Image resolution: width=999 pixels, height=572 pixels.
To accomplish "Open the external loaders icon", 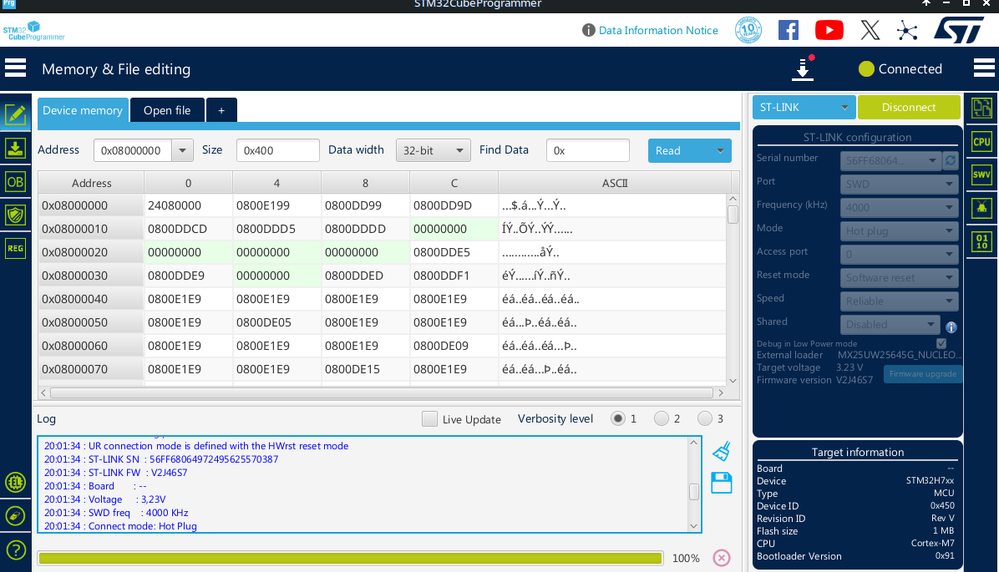I will coord(15,482).
